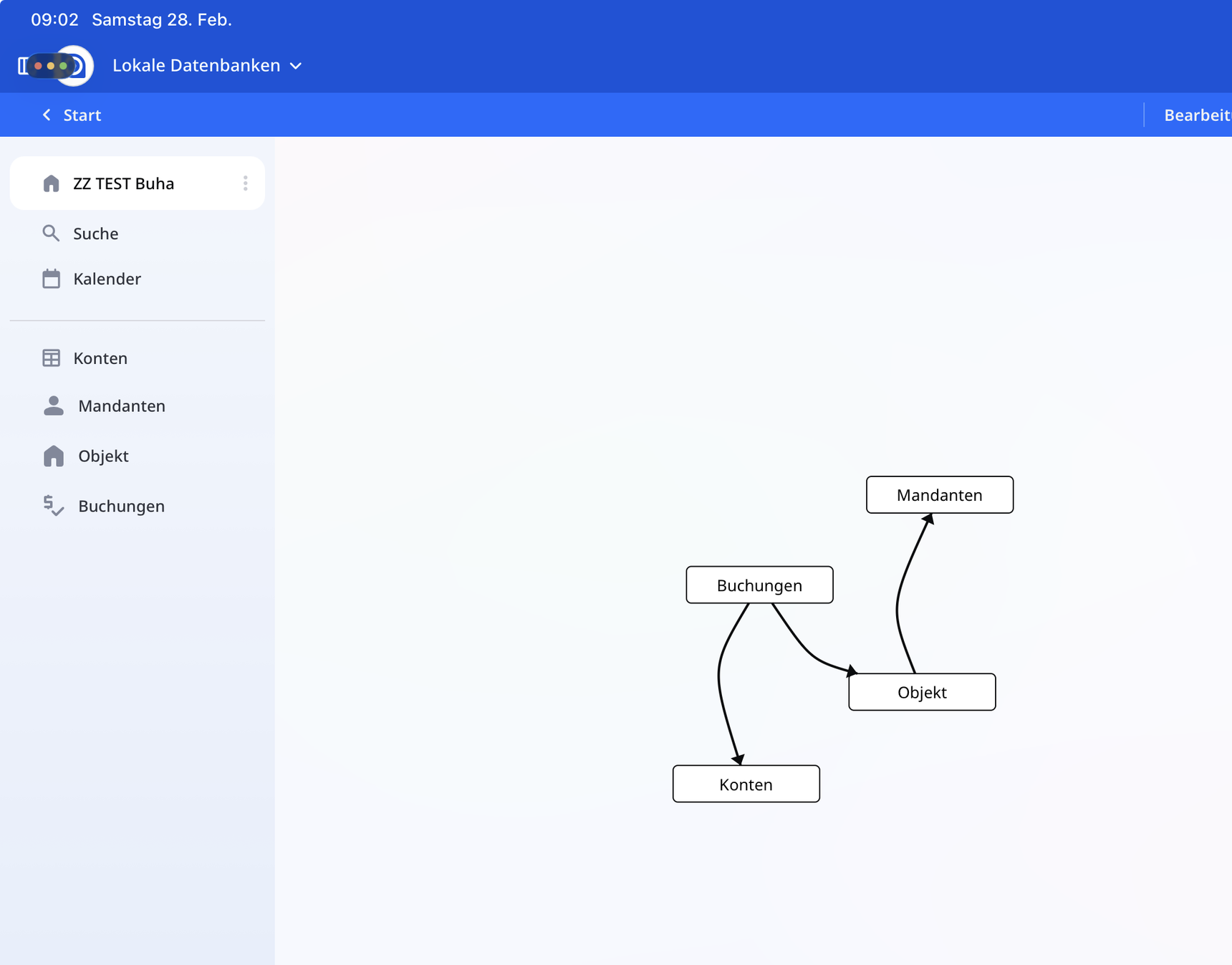The height and width of the screenshot is (965, 1232).
Task: Select the person icon for Mandanten
Action: pyautogui.click(x=53, y=406)
